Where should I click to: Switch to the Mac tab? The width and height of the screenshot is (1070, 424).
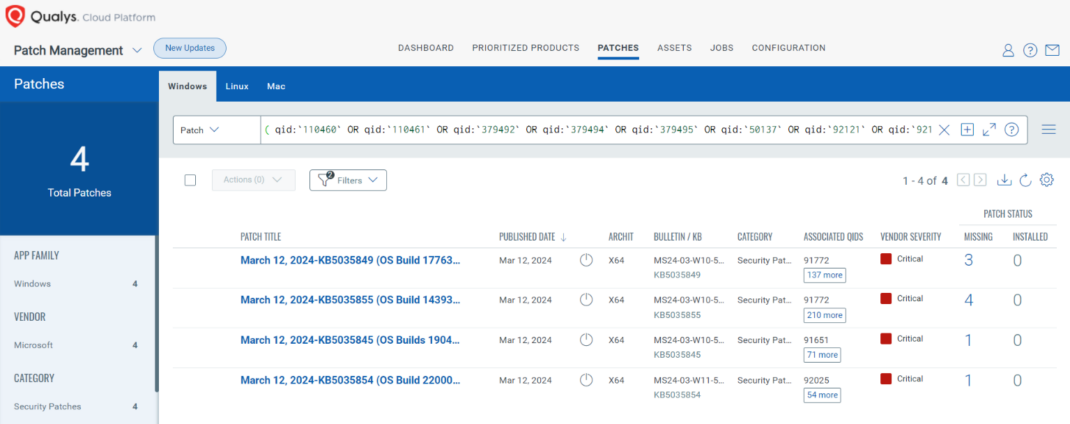(x=276, y=87)
